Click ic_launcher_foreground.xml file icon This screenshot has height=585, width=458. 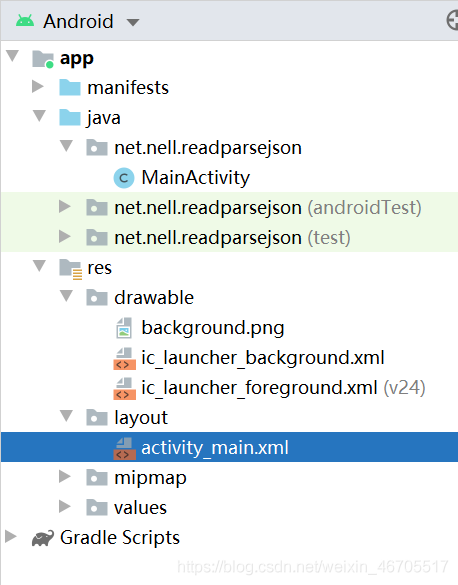[x=124, y=388]
